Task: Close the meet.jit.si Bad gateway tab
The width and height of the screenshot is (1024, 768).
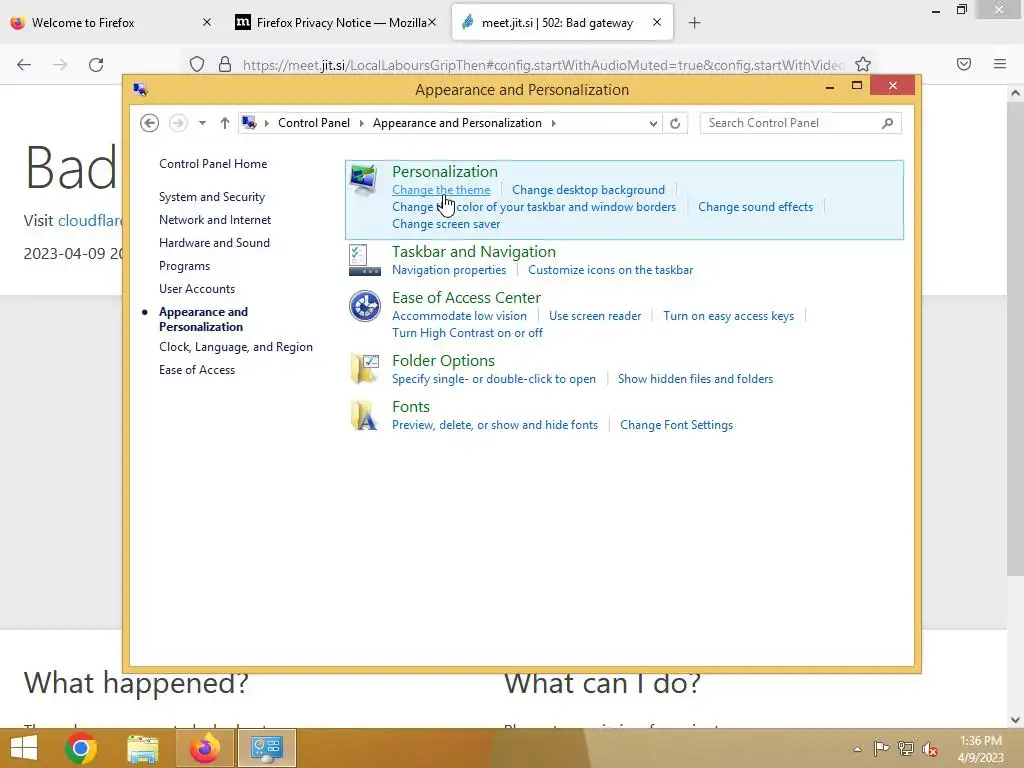Action: click(x=657, y=22)
